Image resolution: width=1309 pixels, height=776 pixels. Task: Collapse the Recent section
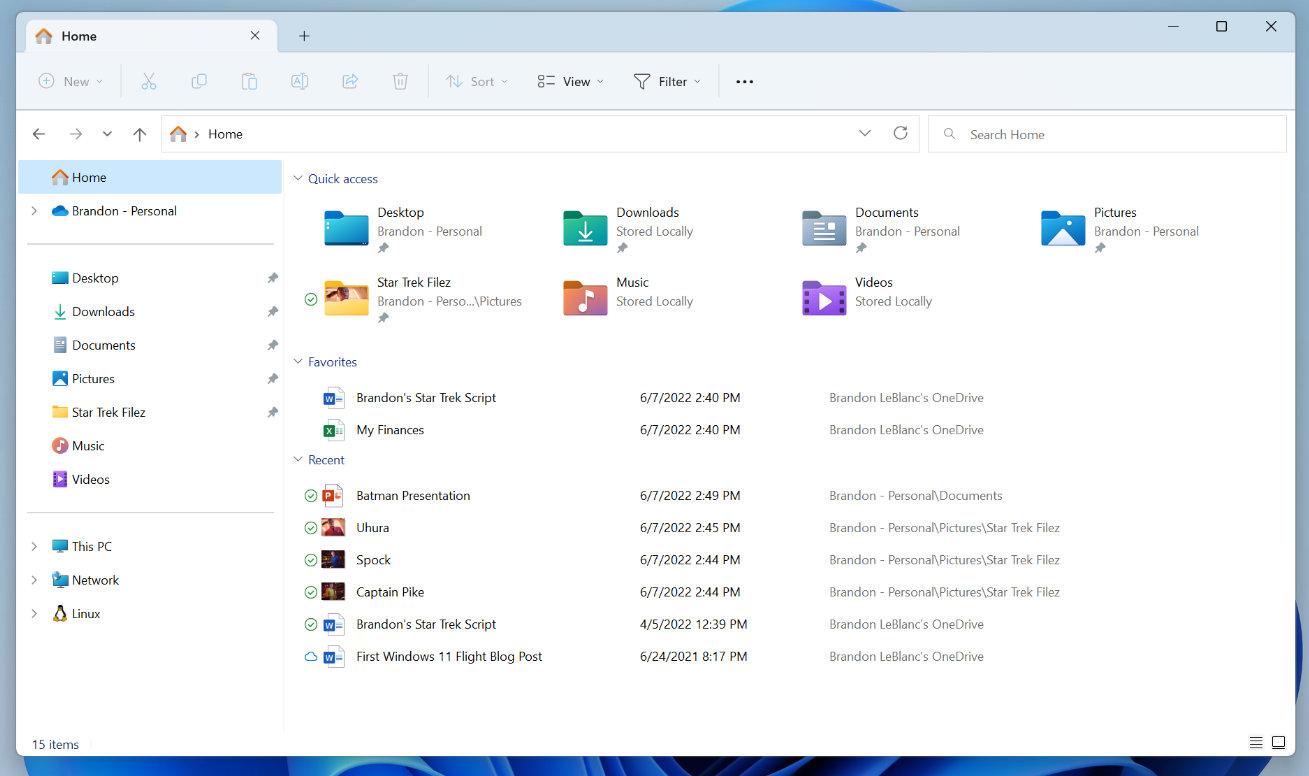click(297, 459)
